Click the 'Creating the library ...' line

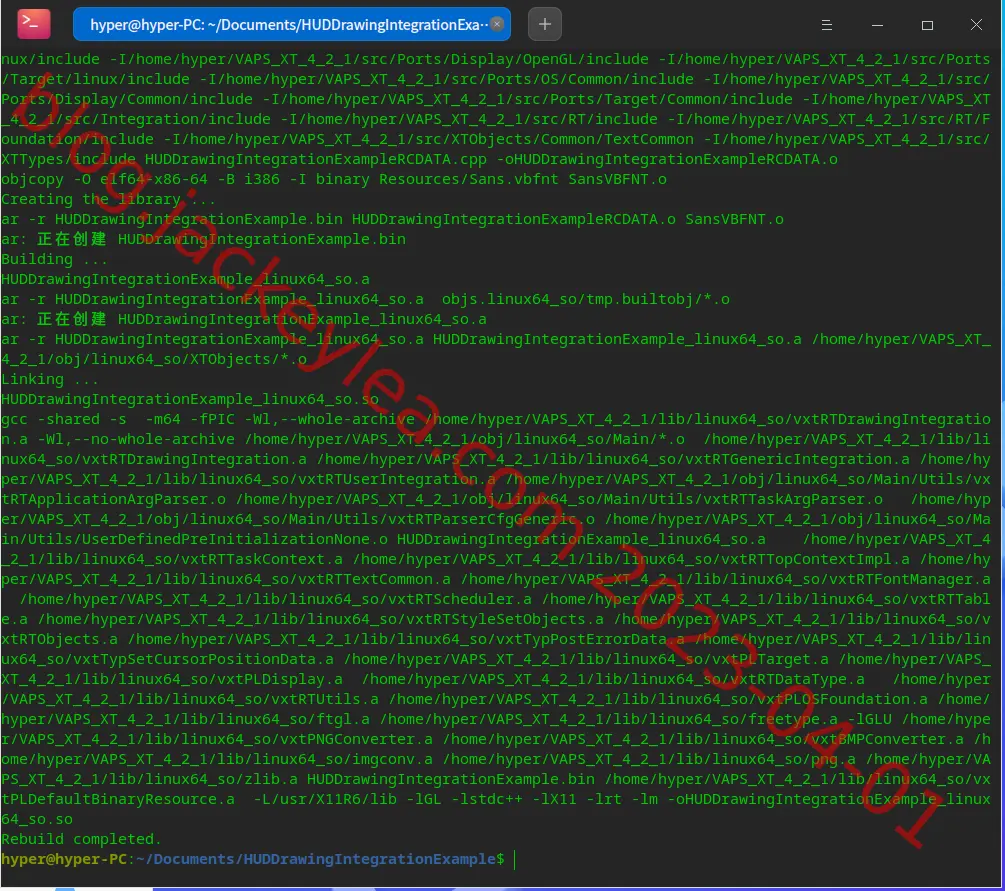tap(108, 199)
